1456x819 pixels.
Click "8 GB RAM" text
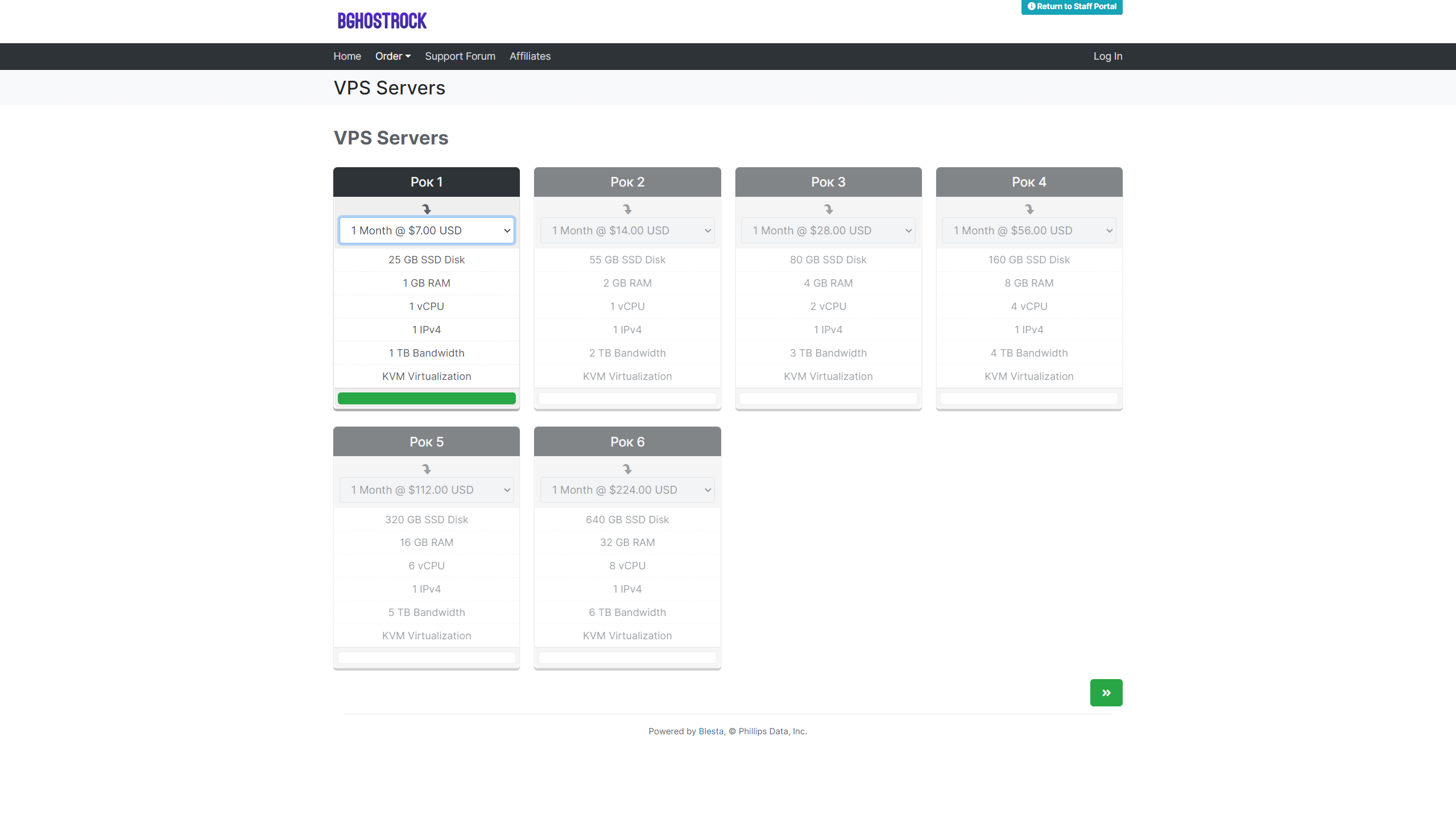1029,283
